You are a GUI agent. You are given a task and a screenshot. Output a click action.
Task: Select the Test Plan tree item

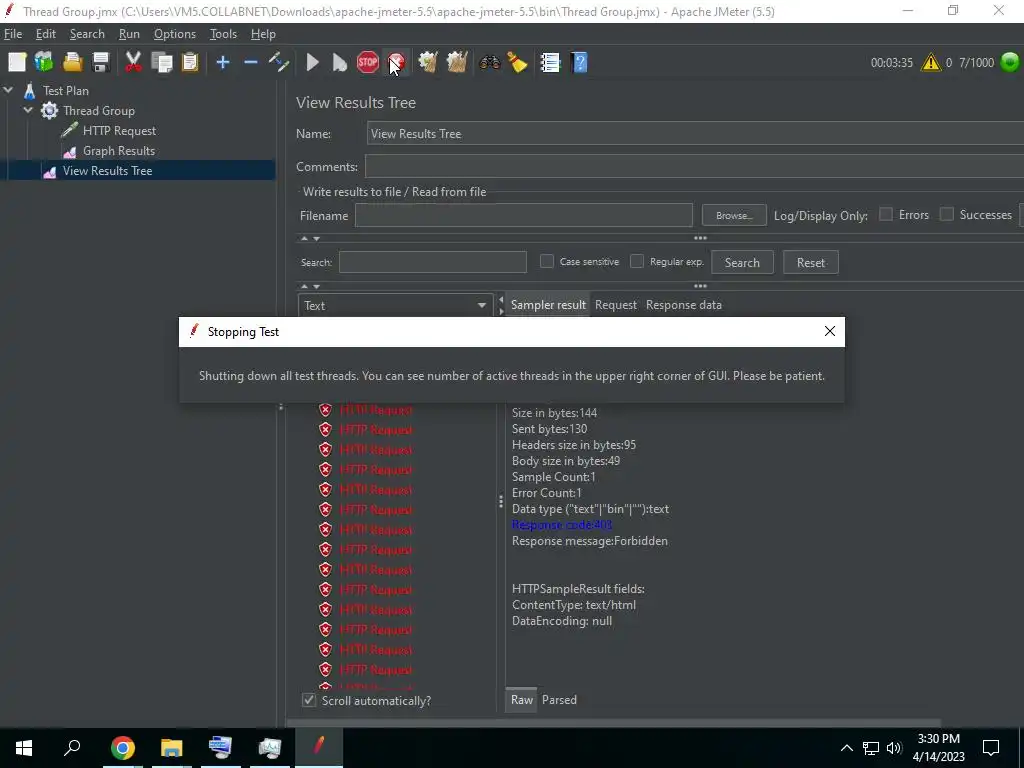(x=65, y=91)
